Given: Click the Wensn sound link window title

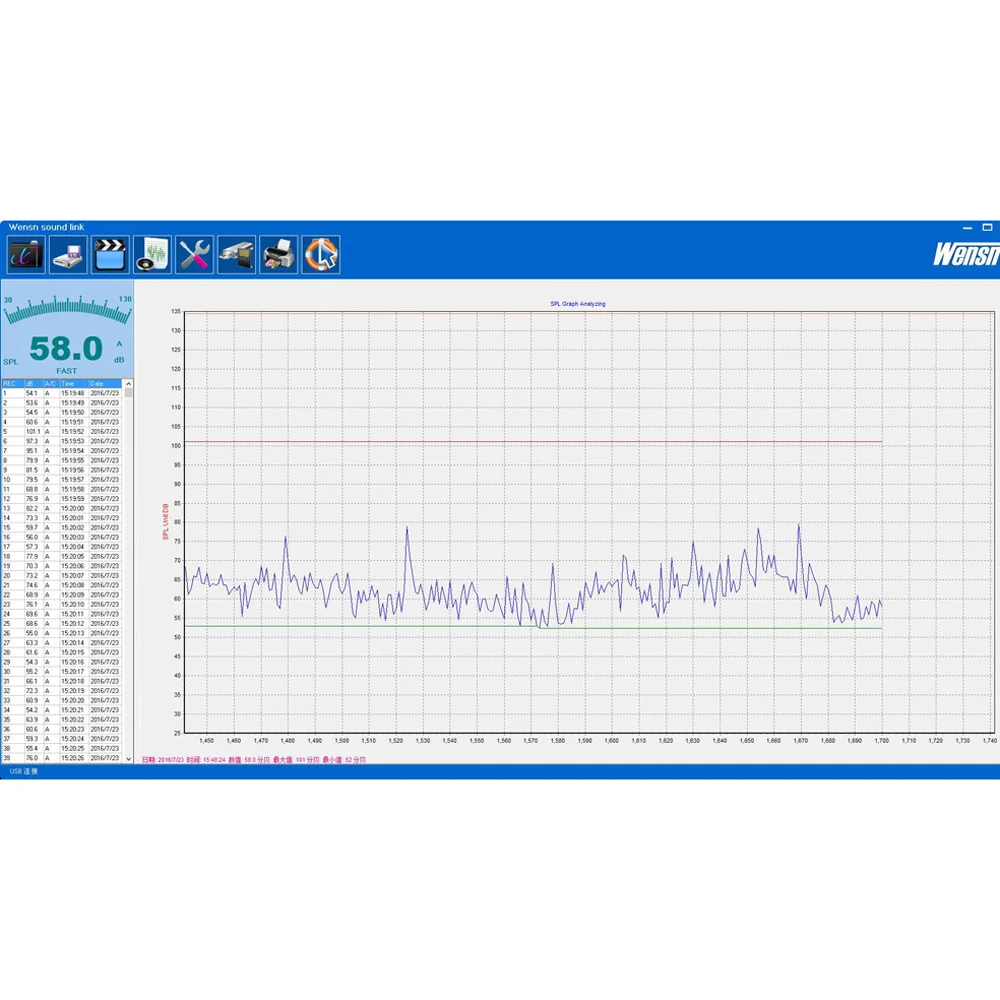Looking at the screenshot, I should [47, 227].
